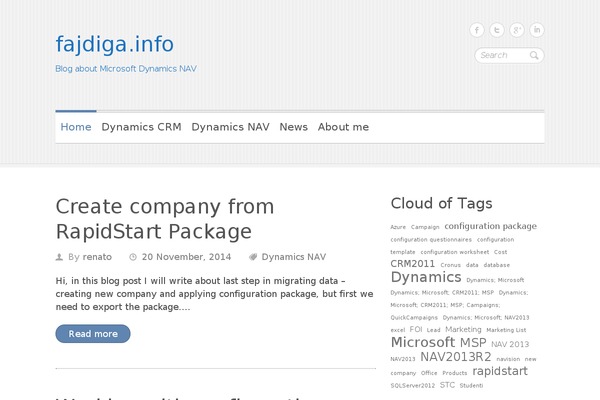The image size is (600, 400).
Task: Open the Dynamics NAV post category
Action: tap(293, 257)
